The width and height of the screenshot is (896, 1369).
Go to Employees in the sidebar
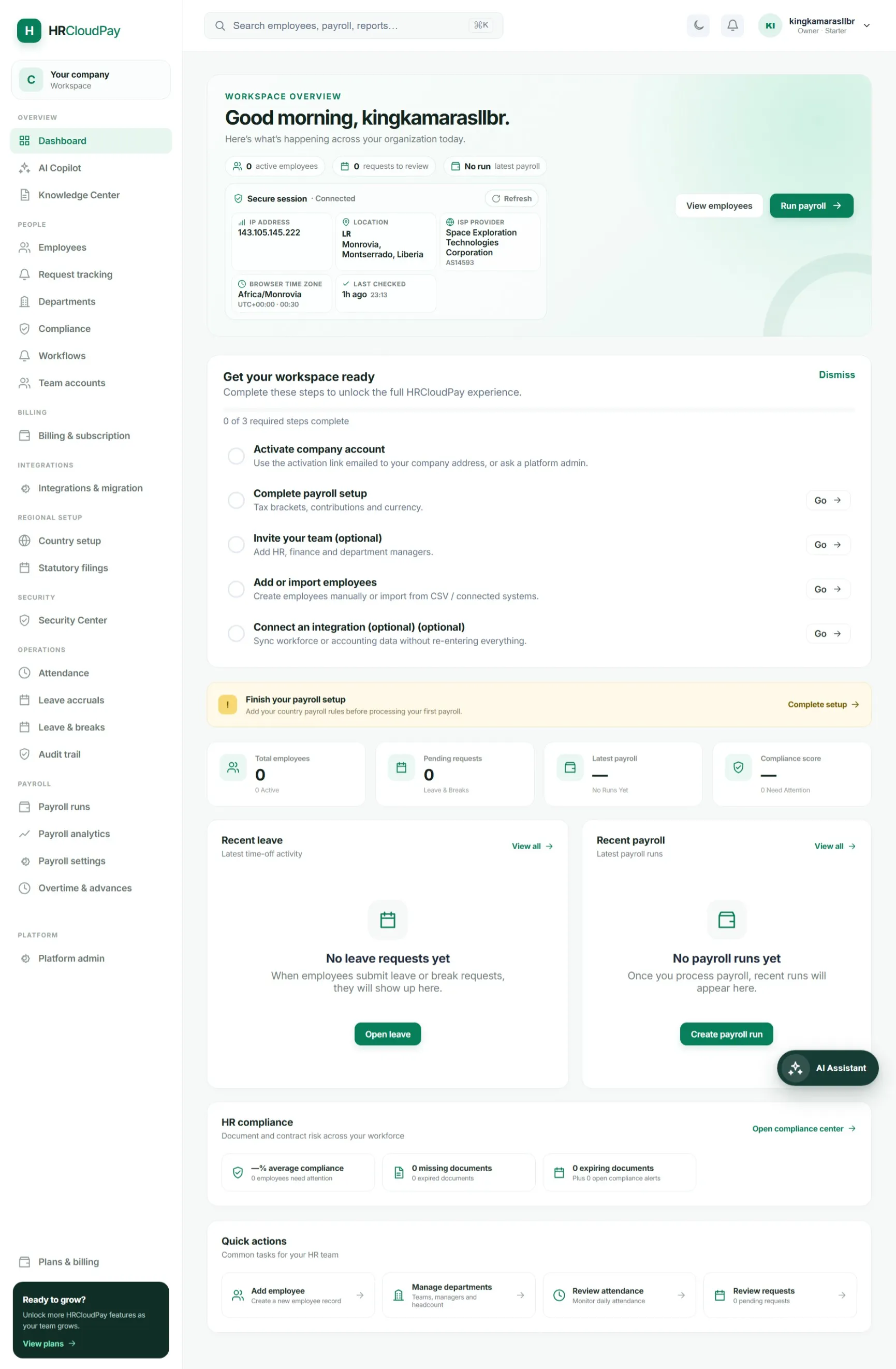[91, 247]
